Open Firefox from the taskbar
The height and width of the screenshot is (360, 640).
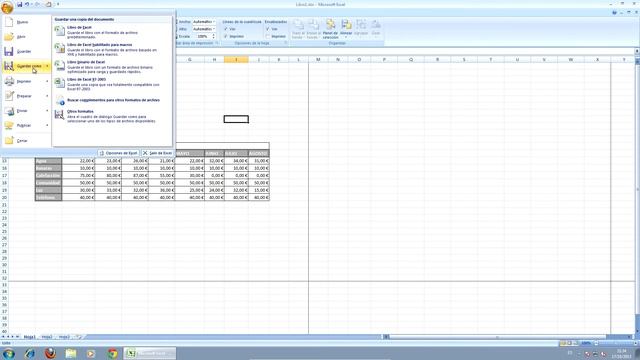pyautogui.click(x=50, y=353)
